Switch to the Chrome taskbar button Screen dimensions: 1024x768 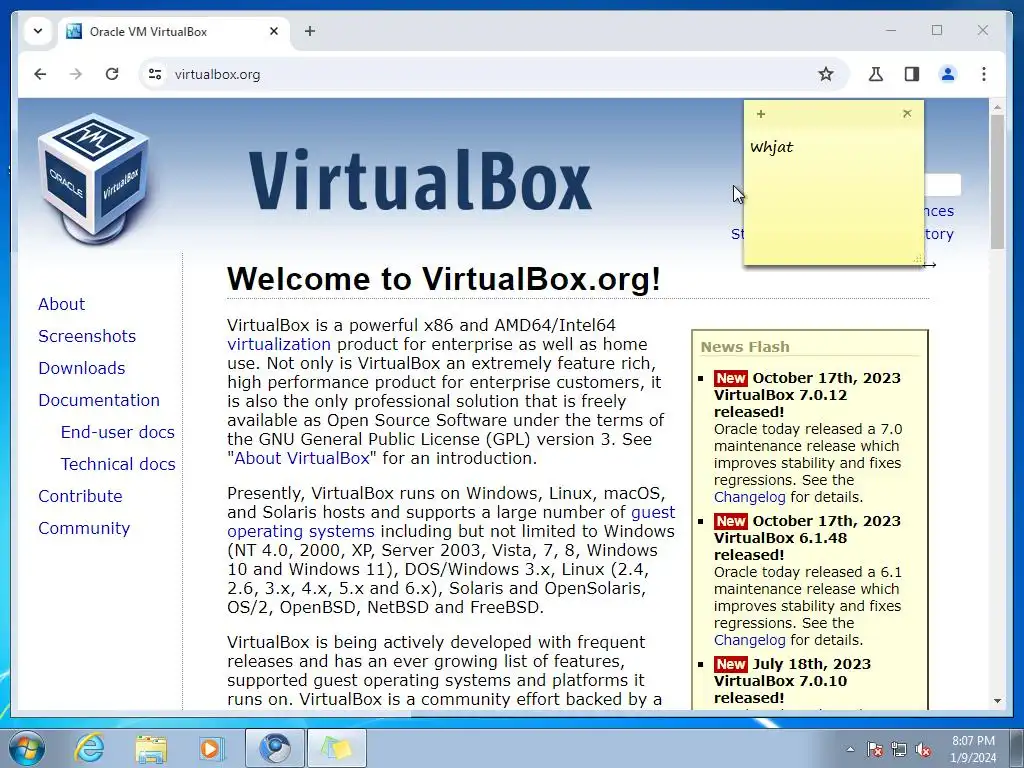(275, 748)
